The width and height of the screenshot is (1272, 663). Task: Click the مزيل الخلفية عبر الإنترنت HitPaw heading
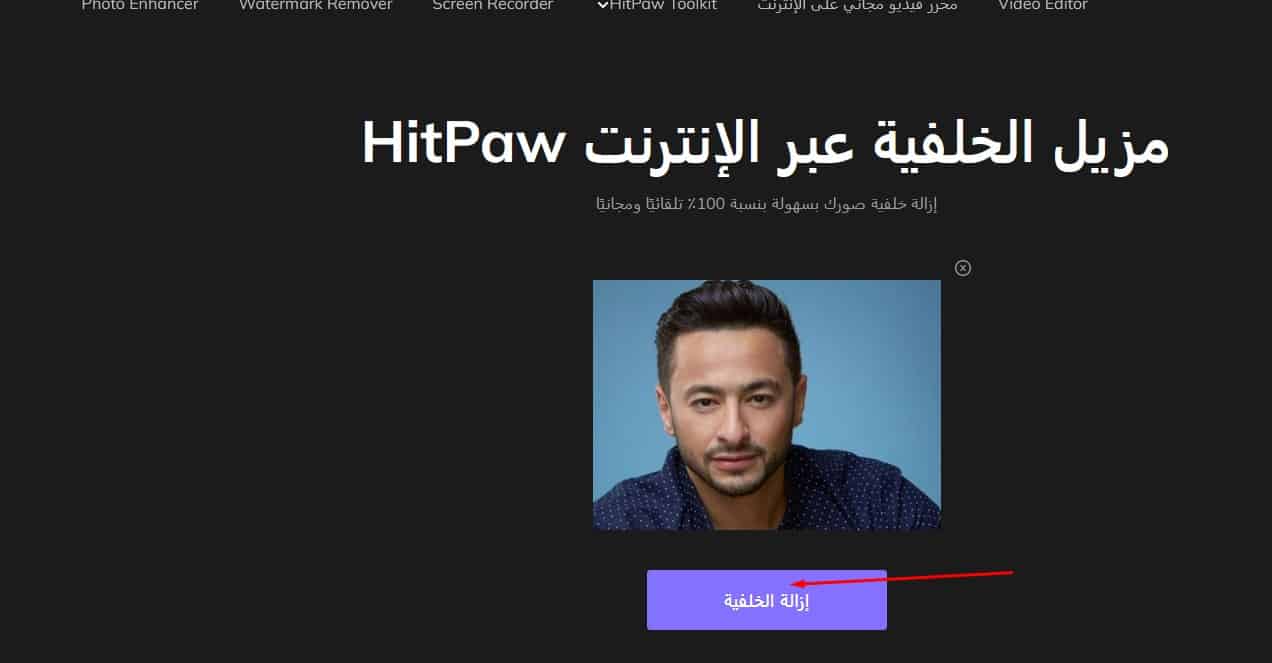765,143
